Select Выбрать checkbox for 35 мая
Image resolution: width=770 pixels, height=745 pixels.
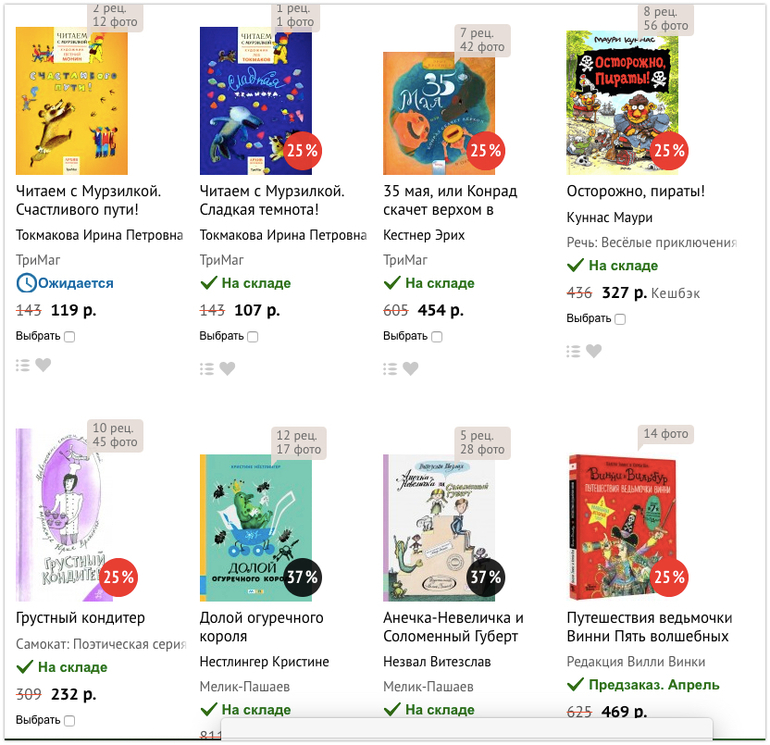tap(437, 336)
